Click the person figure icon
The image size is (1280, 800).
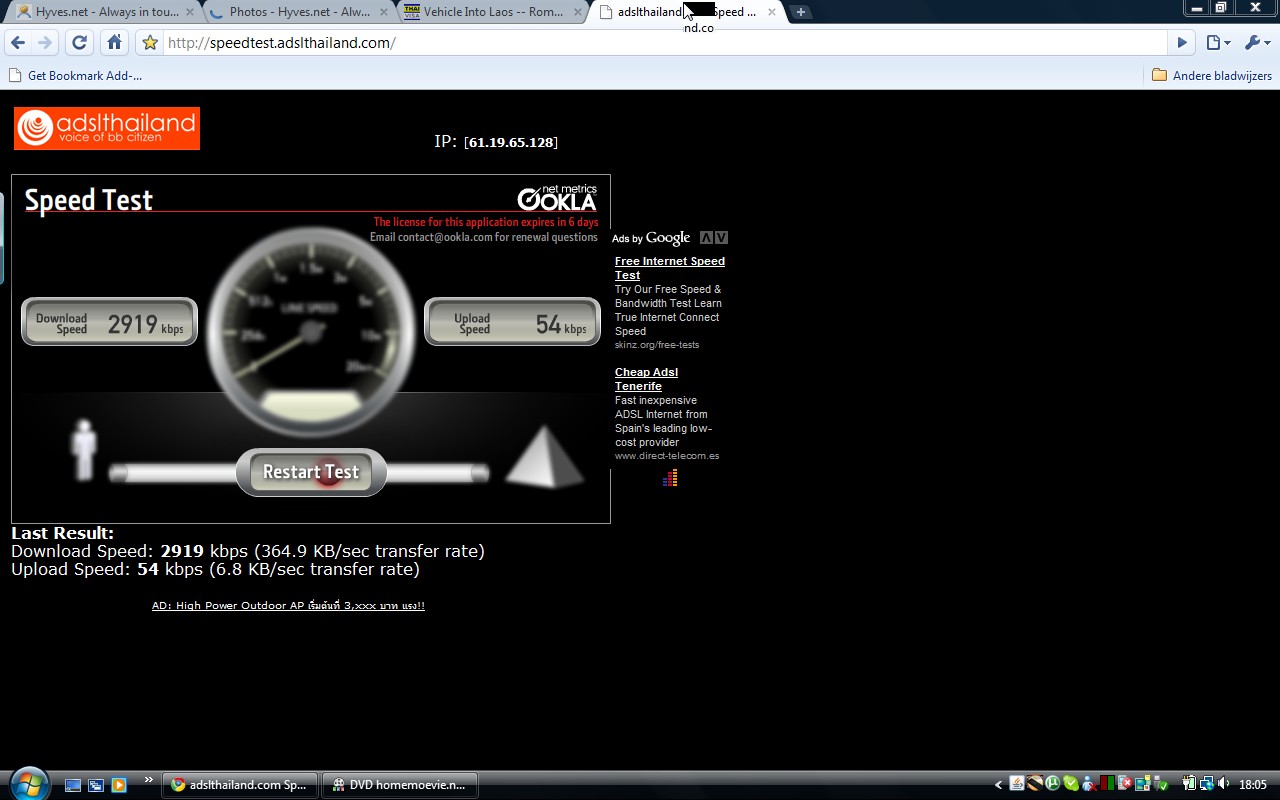coord(84,449)
